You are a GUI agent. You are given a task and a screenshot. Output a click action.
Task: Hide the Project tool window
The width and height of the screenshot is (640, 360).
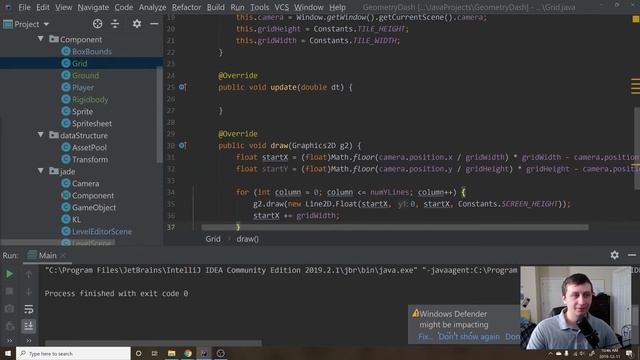coord(154,24)
